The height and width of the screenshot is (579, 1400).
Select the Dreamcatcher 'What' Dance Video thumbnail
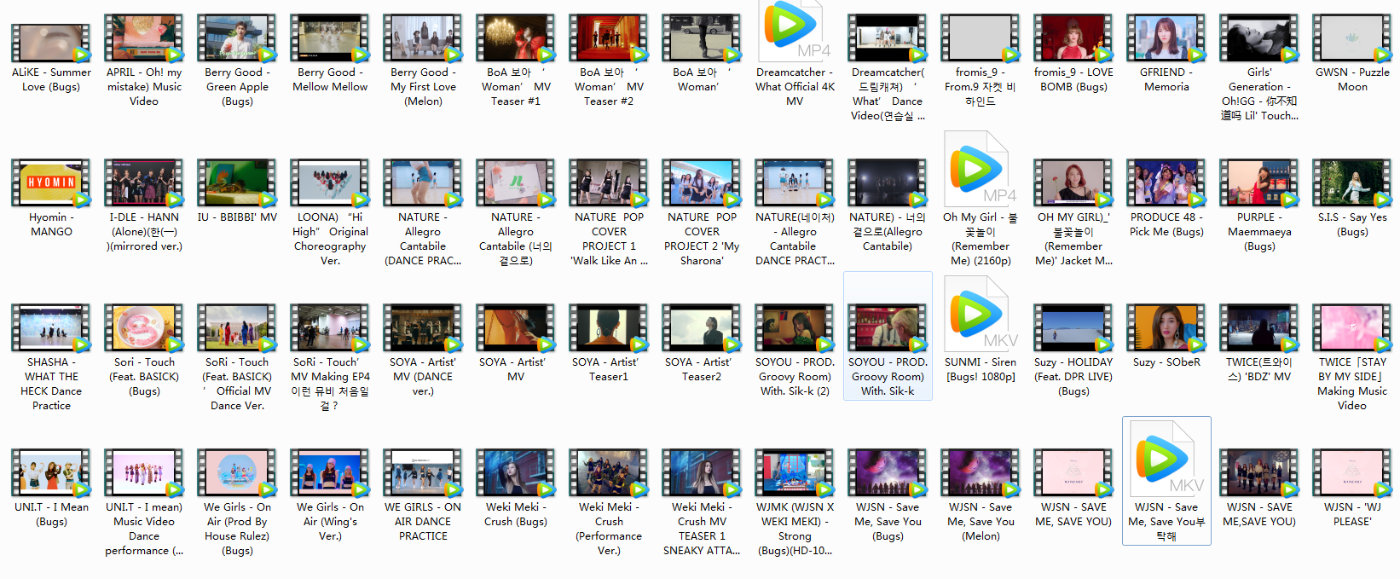[x=888, y=38]
